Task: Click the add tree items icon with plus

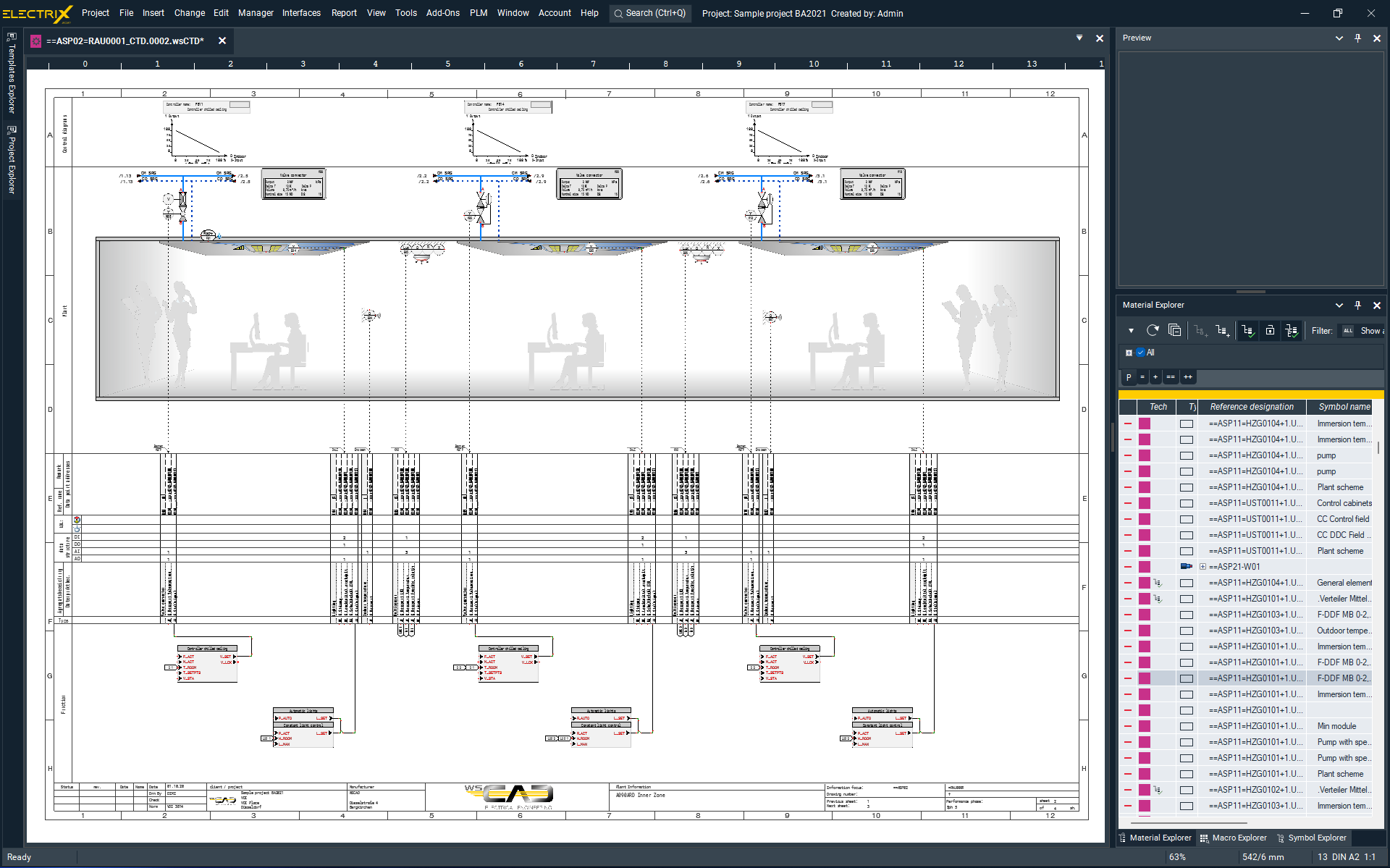Action: (x=1222, y=331)
